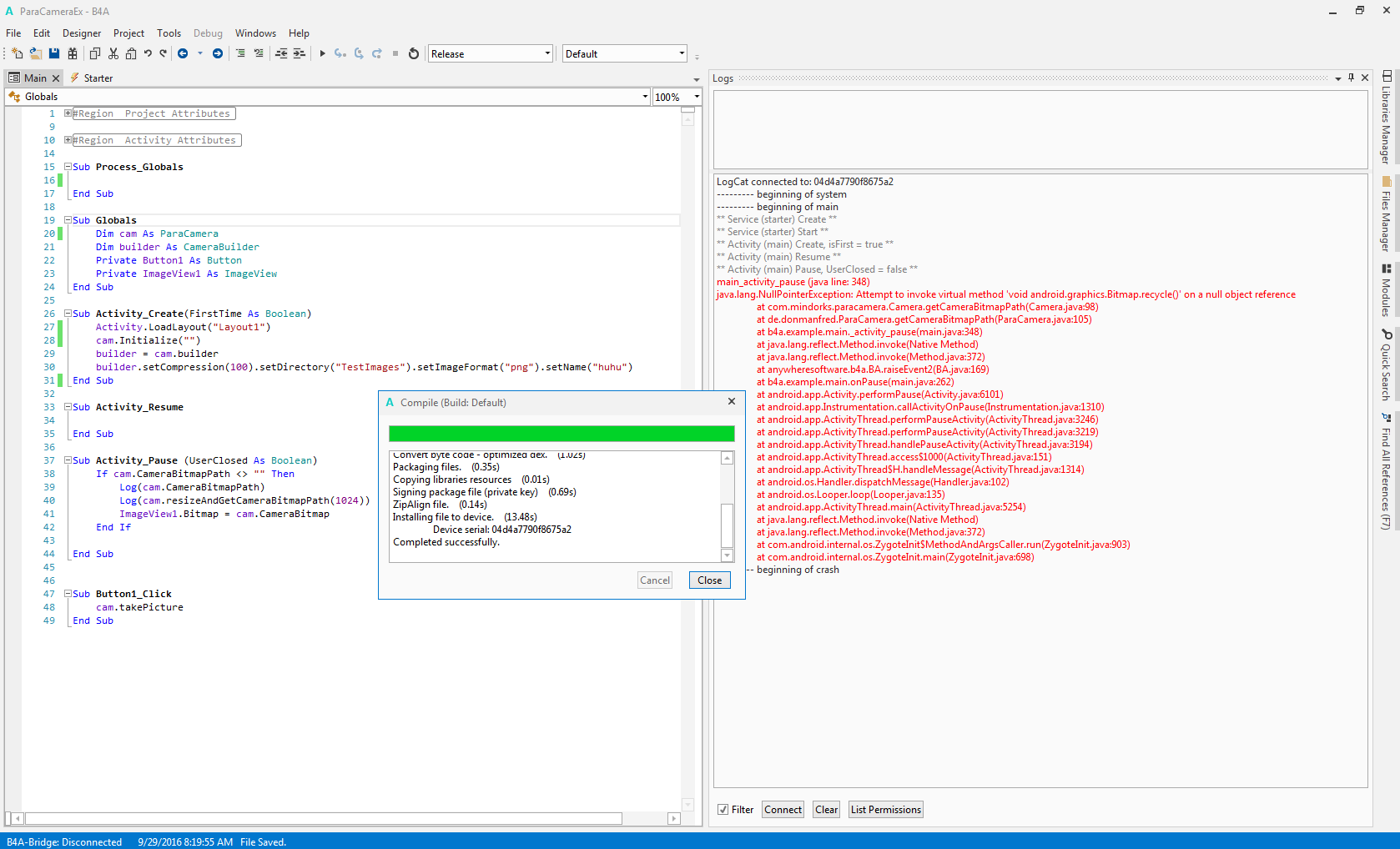The width and height of the screenshot is (1400, 849).
Task: Navigate forward with the blue right arrow
Action: click(218, 53)
